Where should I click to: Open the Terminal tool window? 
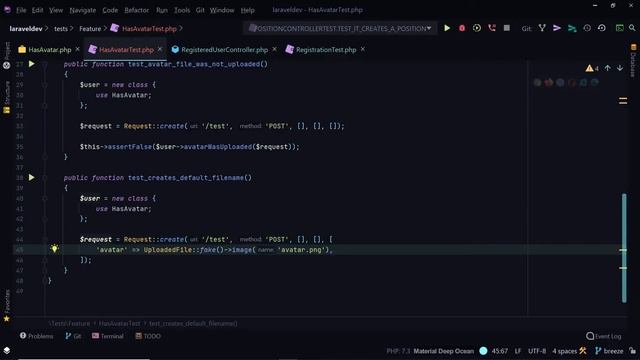[x=108, y=336]
